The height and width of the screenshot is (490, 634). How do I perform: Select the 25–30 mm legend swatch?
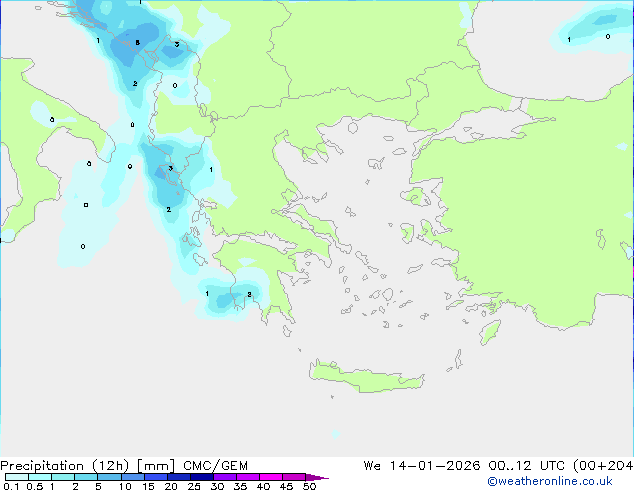coord(202,477)
